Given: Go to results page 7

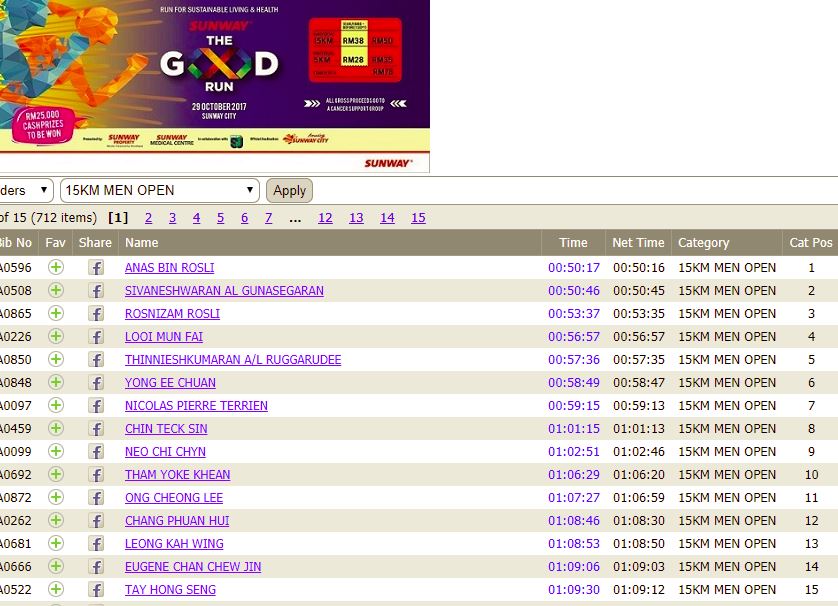Looking at the screenshot, I should coord(268,217).
